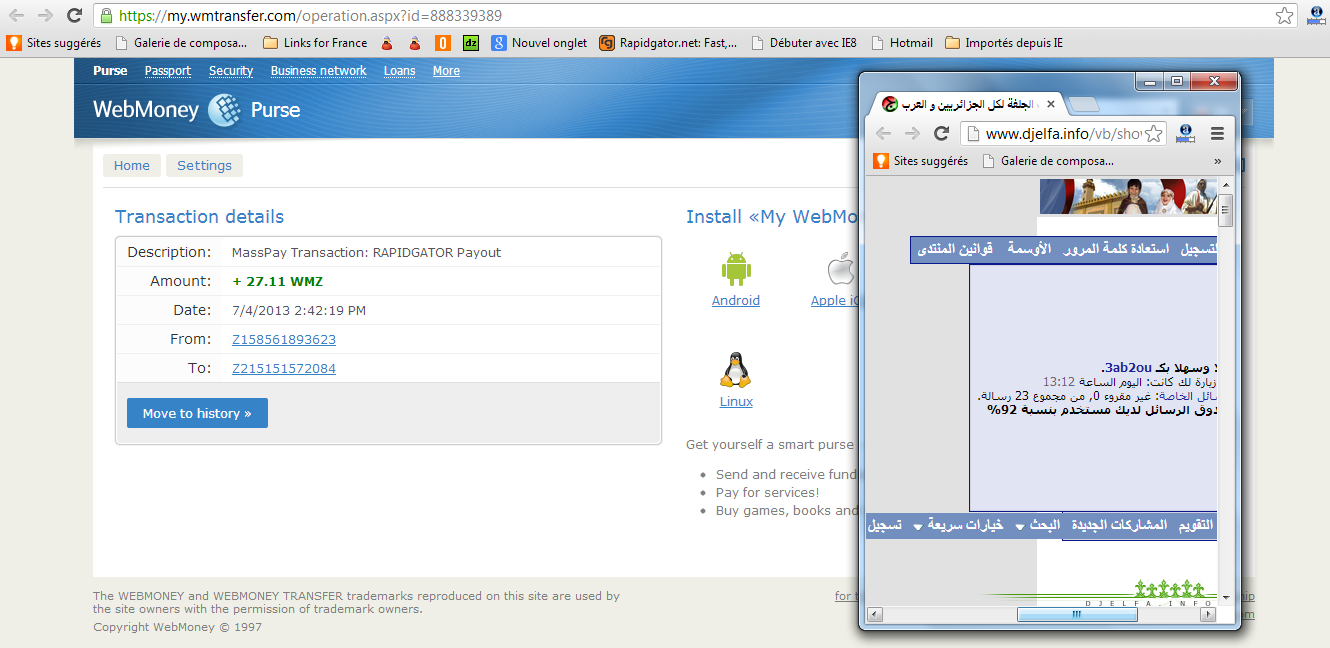Screen dimensions: 1330x648
Task: Open Security in the WebMoney top menu
Action: (x=231, y=71)
